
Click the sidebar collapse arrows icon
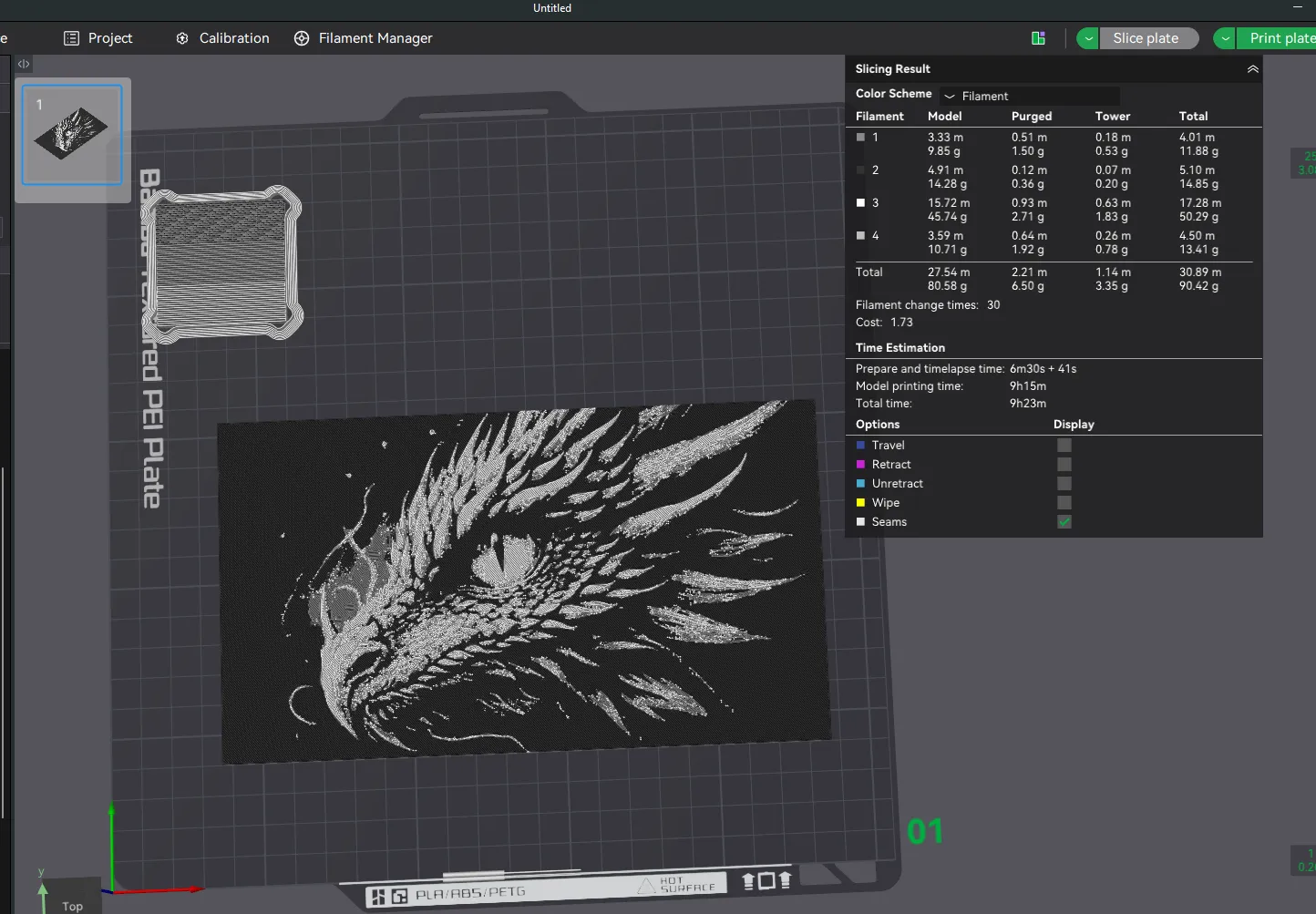tap(24, 64)
